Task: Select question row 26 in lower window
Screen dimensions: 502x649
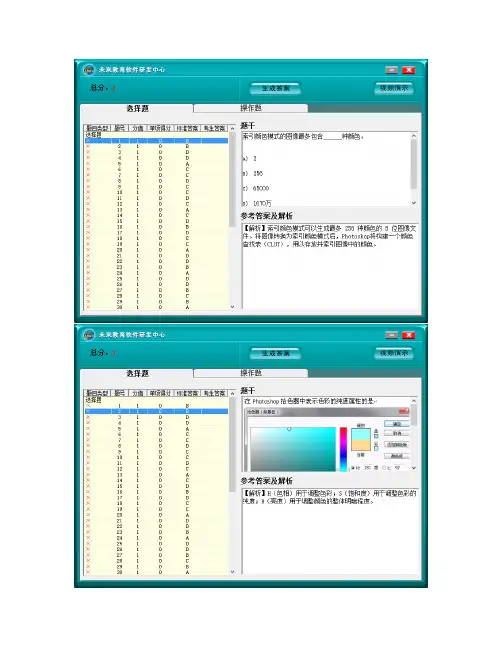Action: (x=156, y=550)
